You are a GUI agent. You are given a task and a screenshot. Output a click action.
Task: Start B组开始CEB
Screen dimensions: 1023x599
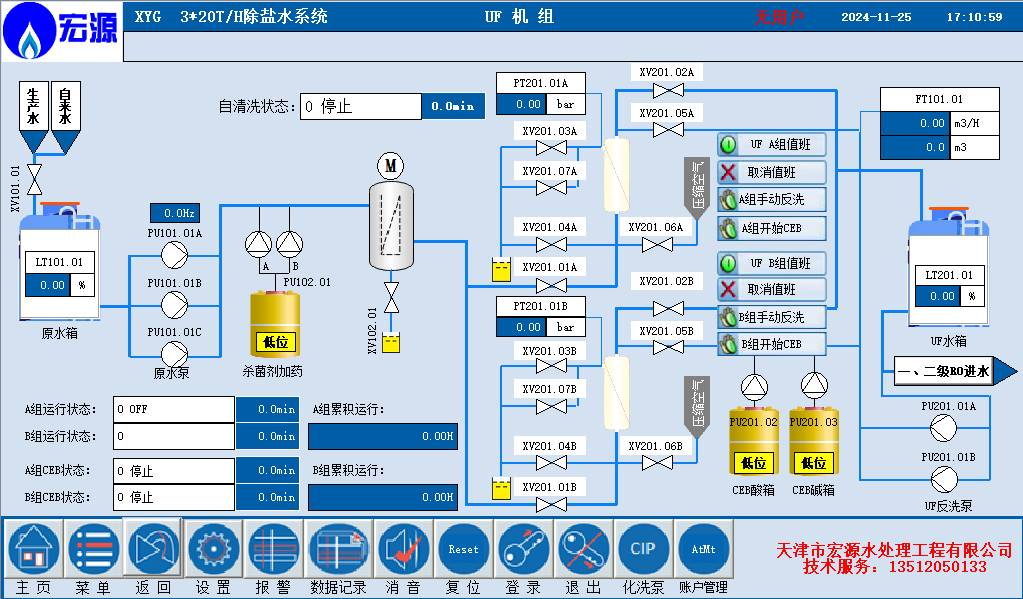[x=772, y=344]
